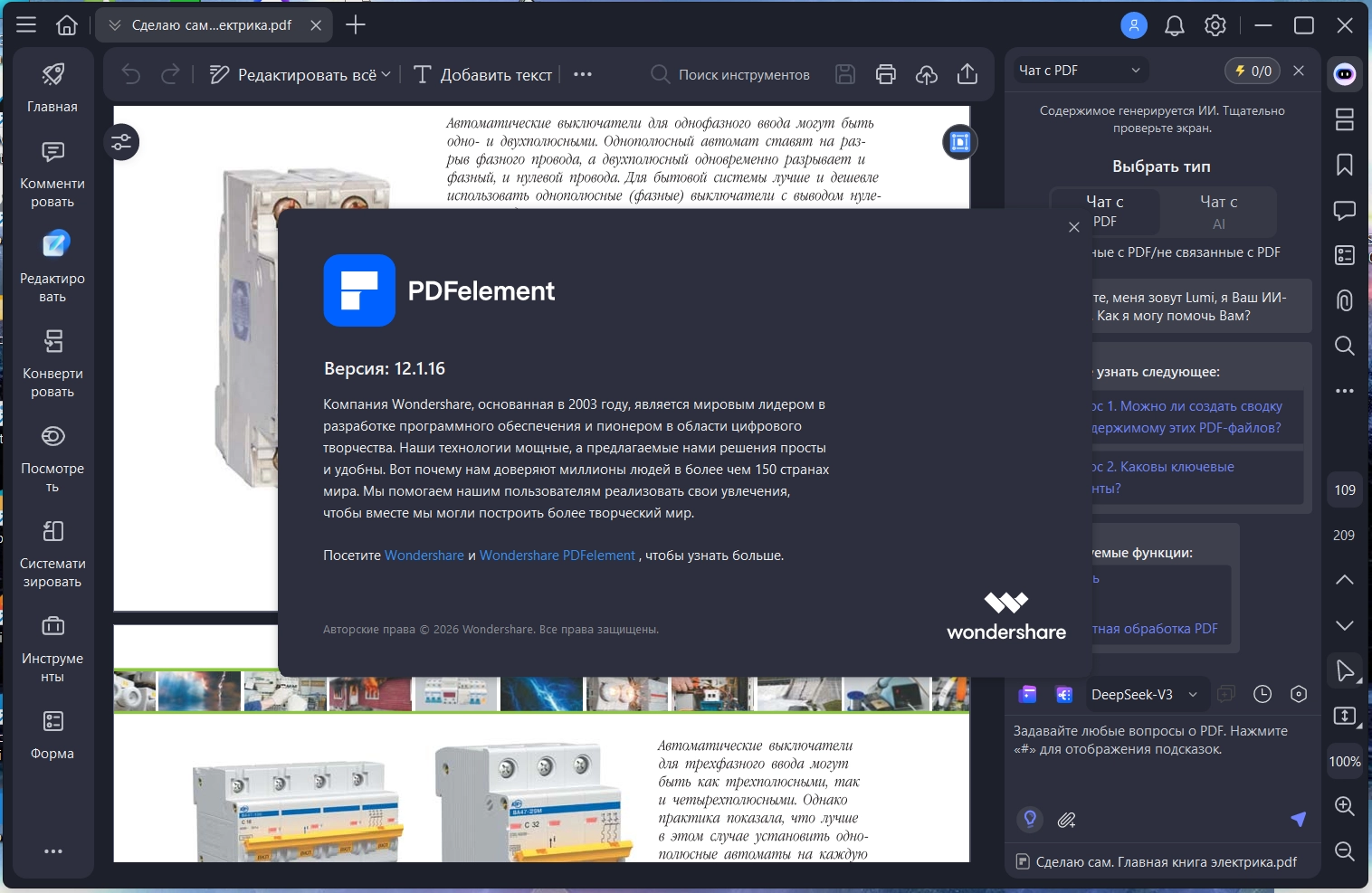Open the Систематизировать sidebar tab
Screen dimensions: 1372x893
click(x=52, y=555)
